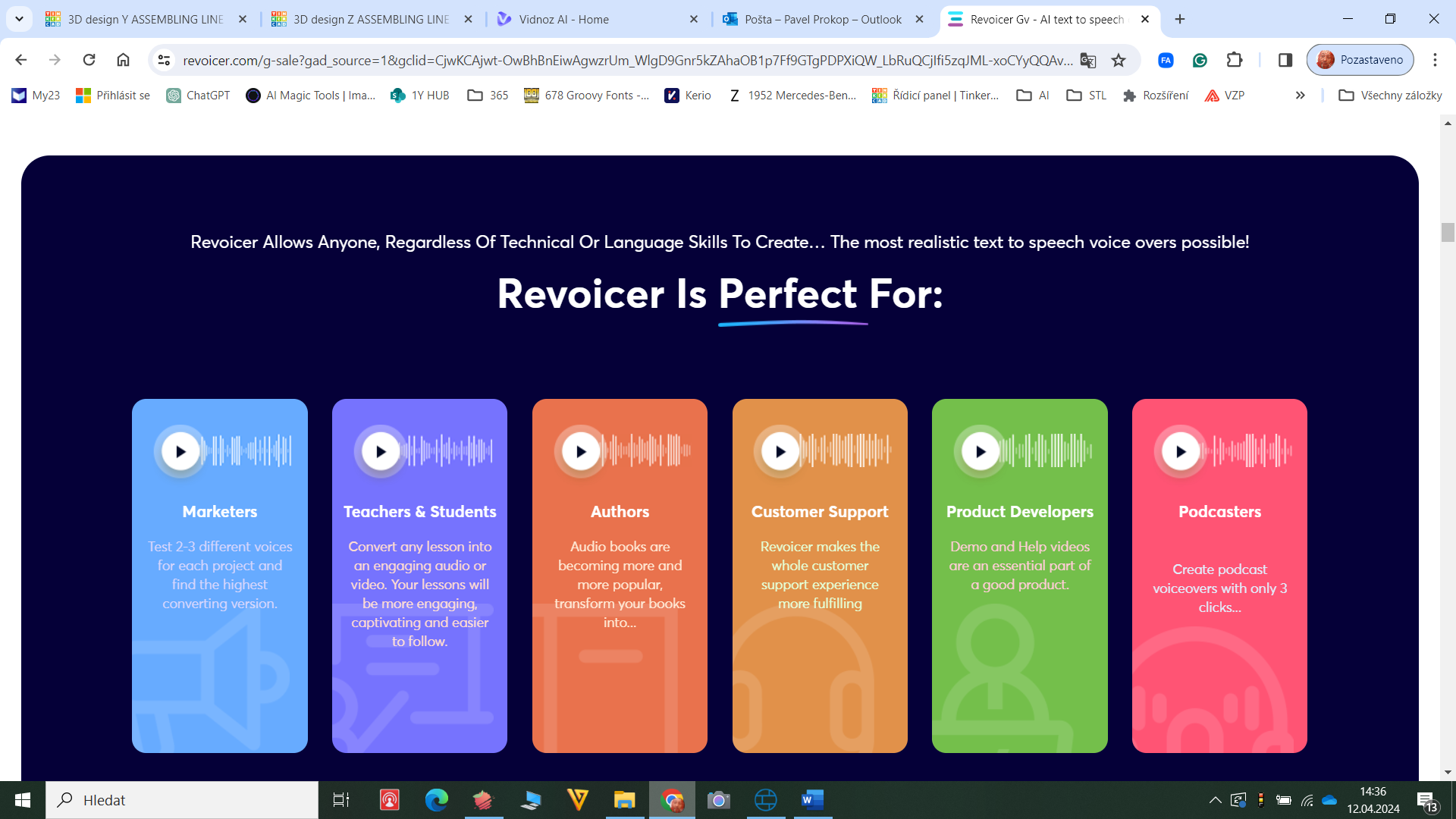Open the FA extension icon
This screenshot has height=819, width=1456.
1166,60
